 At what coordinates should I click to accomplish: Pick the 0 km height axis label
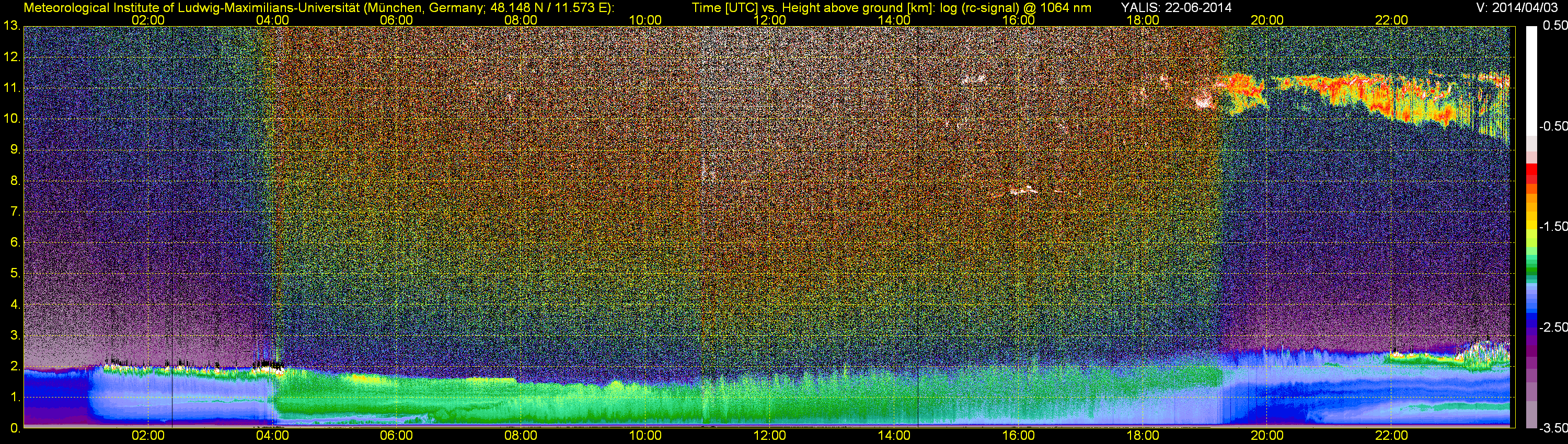click(x=15, y=428)
